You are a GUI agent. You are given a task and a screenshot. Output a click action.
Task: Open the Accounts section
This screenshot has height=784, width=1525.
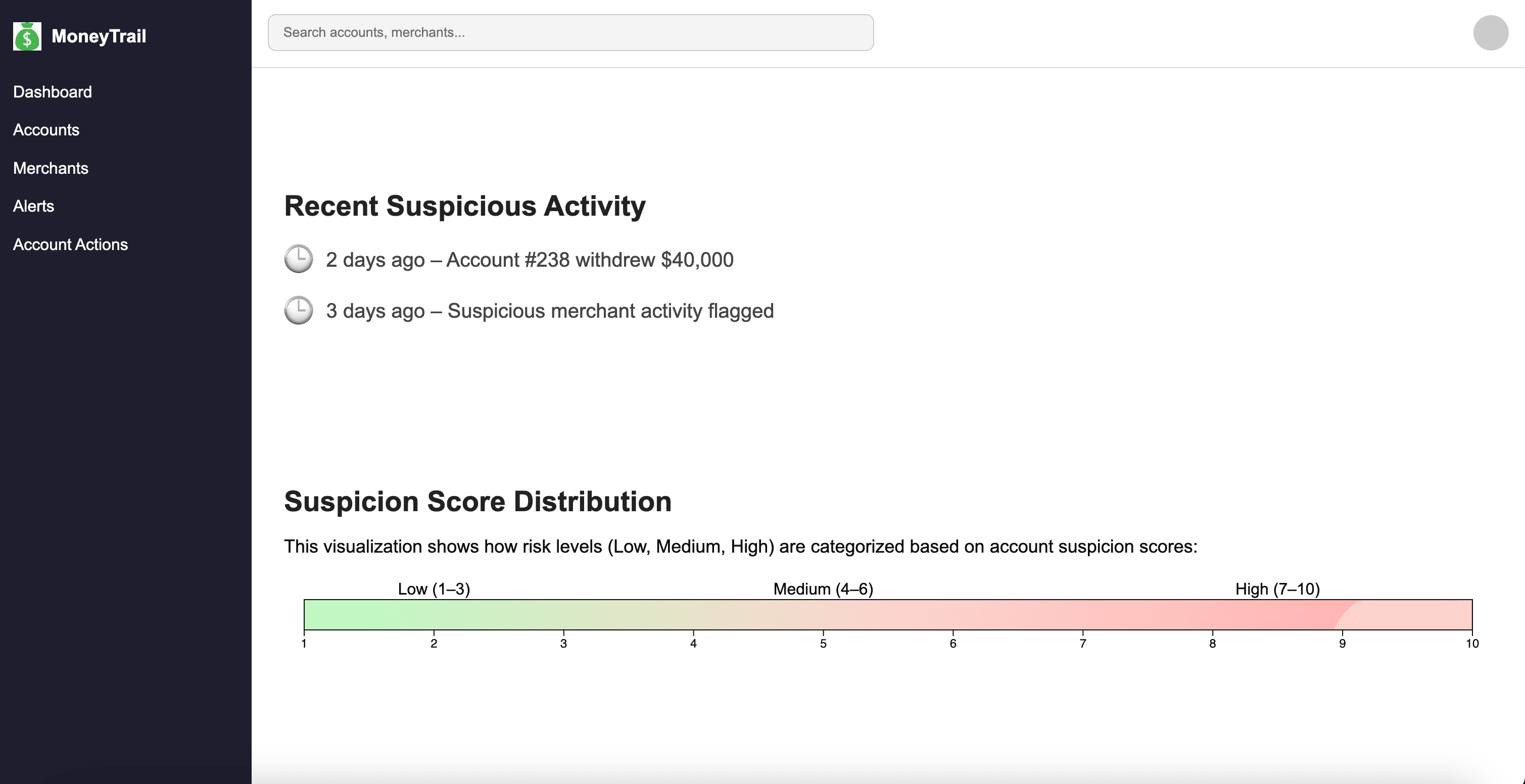[x=46, y=130]
